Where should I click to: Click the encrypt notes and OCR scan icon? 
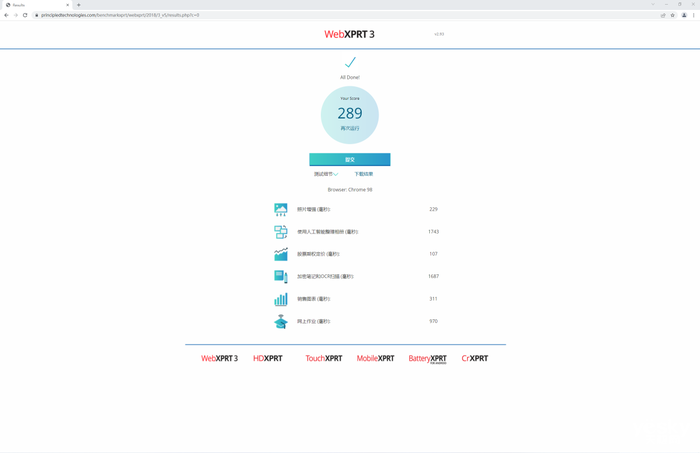click(x=281, y=276)
